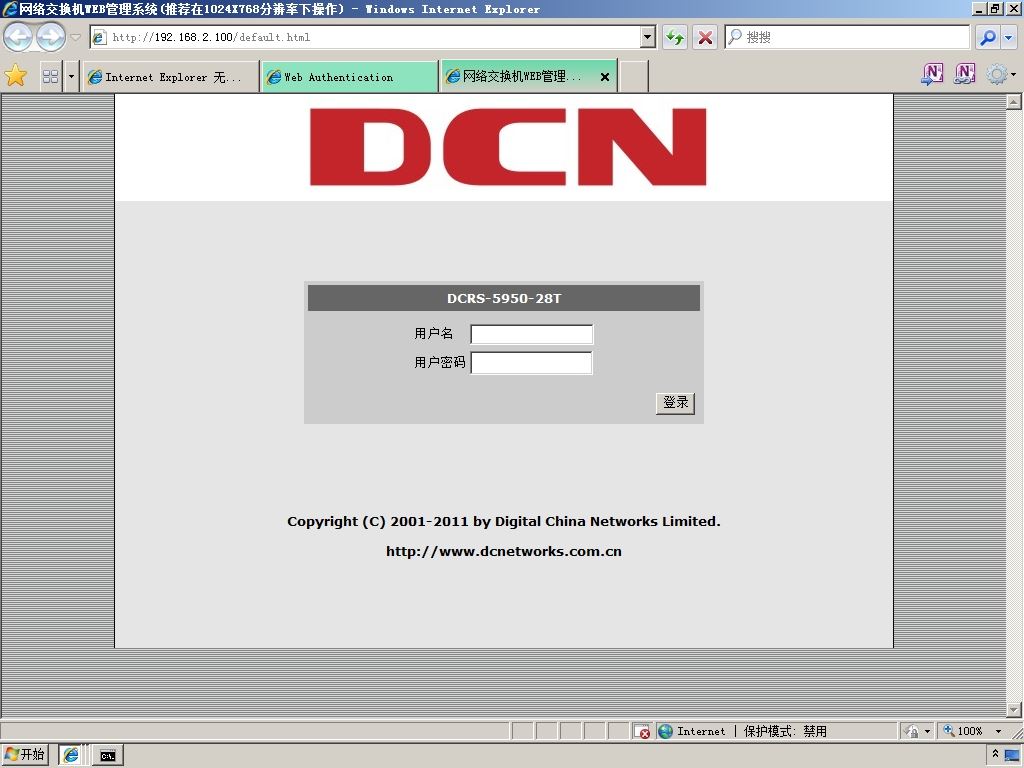Viewport: 1024px width, 768px height.
Task: Click the 用户密码 password input field
Action: coord(532,363)
